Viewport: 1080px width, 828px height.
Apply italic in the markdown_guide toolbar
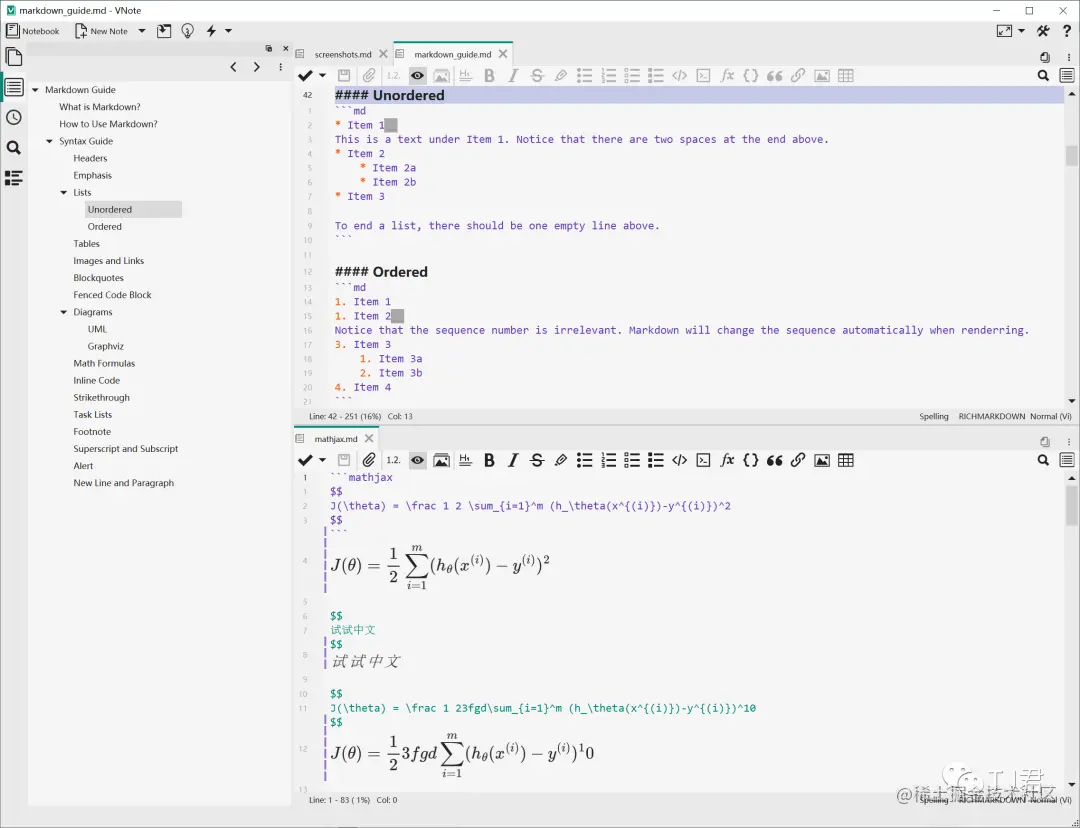point(512,76)
